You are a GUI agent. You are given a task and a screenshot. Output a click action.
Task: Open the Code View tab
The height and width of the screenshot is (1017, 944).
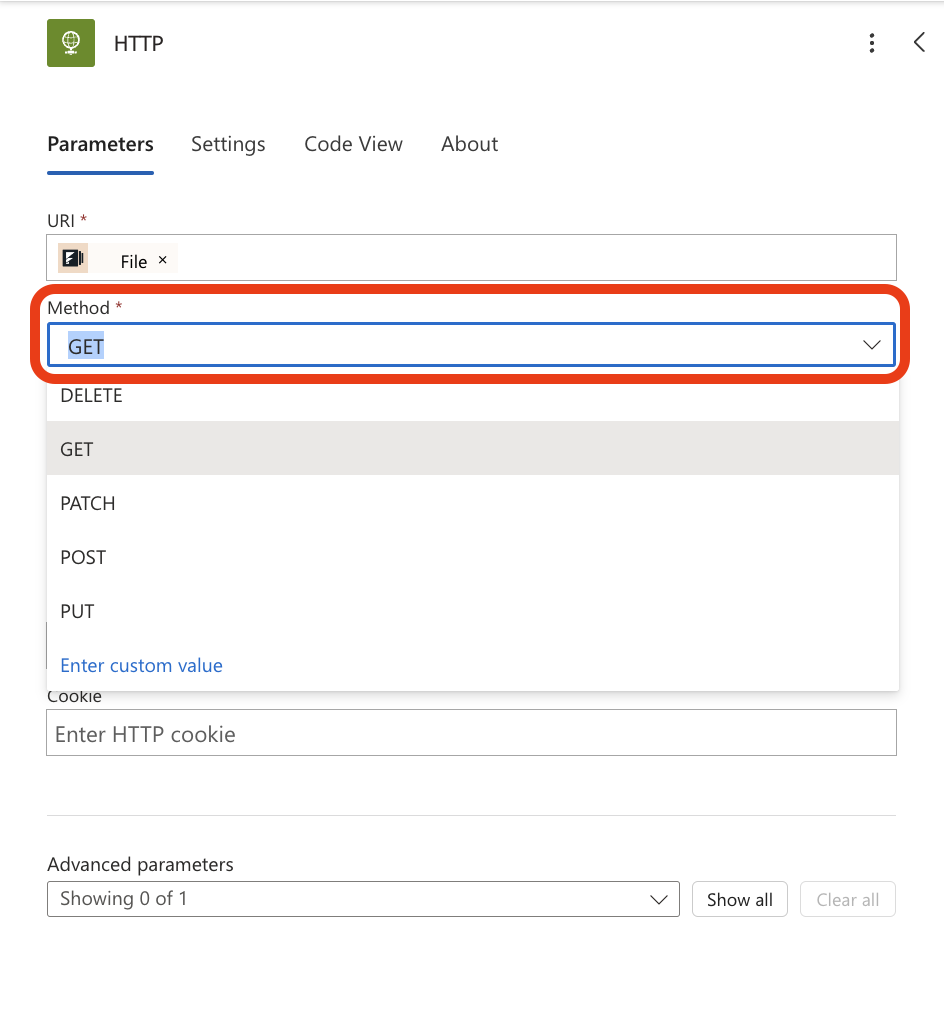tap(353, 144)
